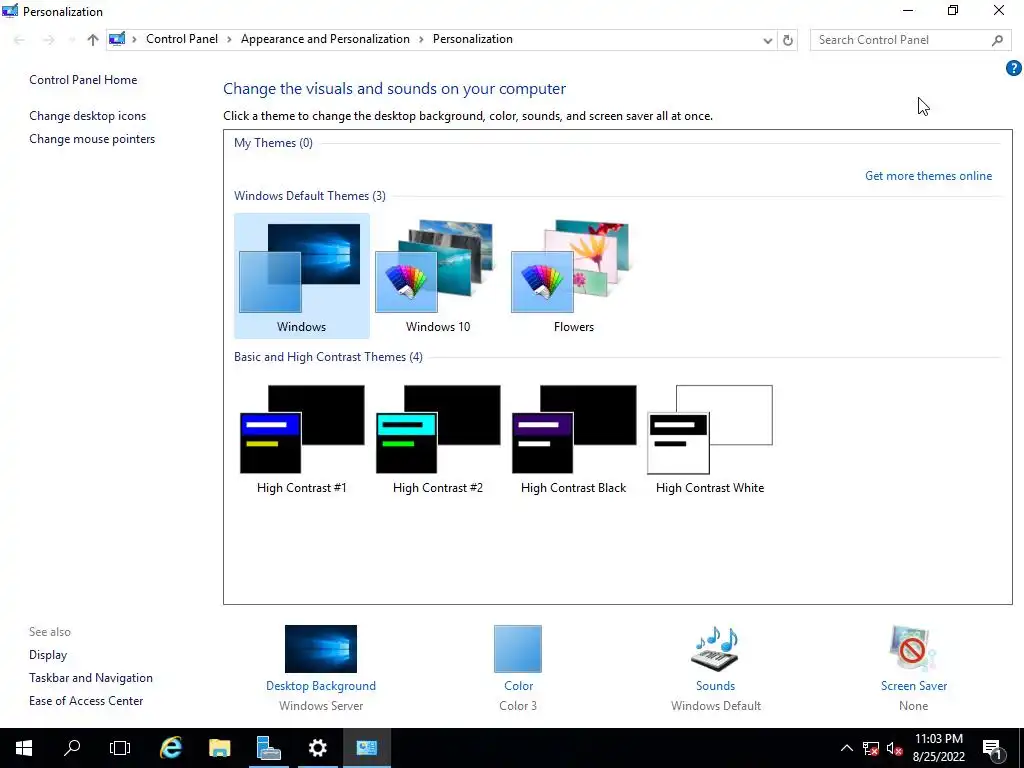Click the Screen Saver link text
Screen dimensions: 1024x768
914,686
